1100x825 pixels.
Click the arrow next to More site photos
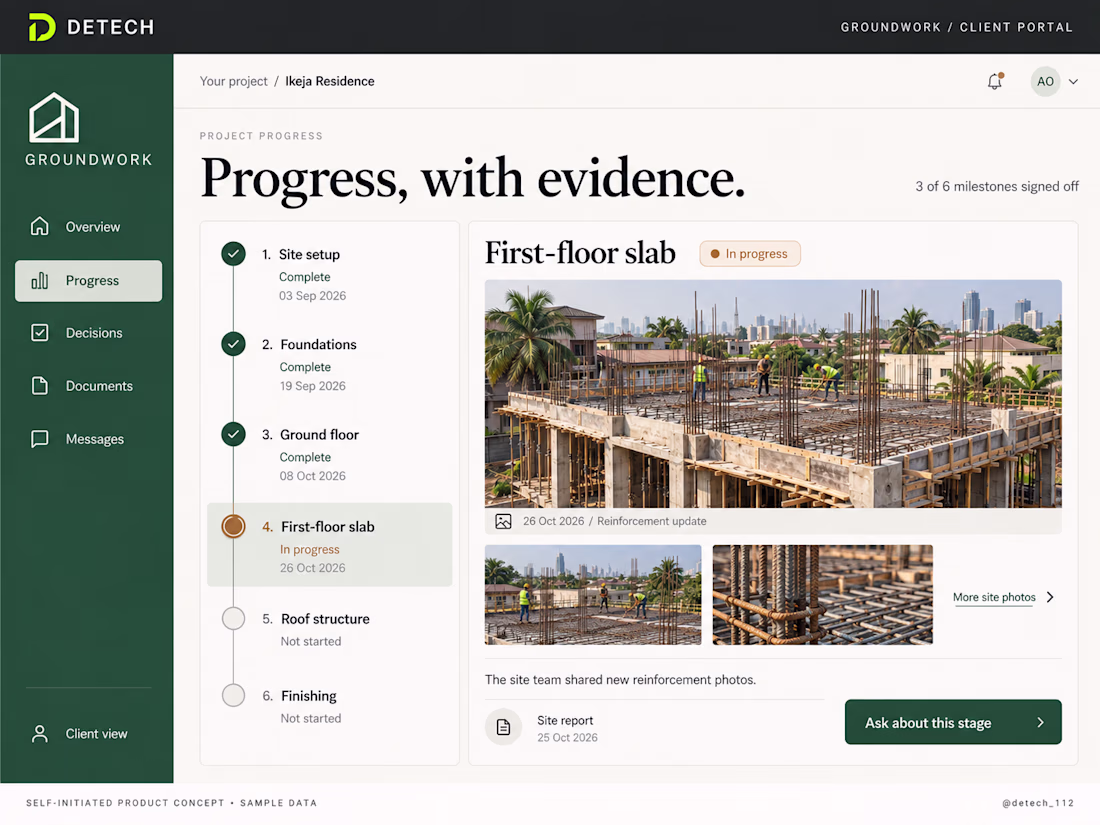click(x=1050, y=597)
